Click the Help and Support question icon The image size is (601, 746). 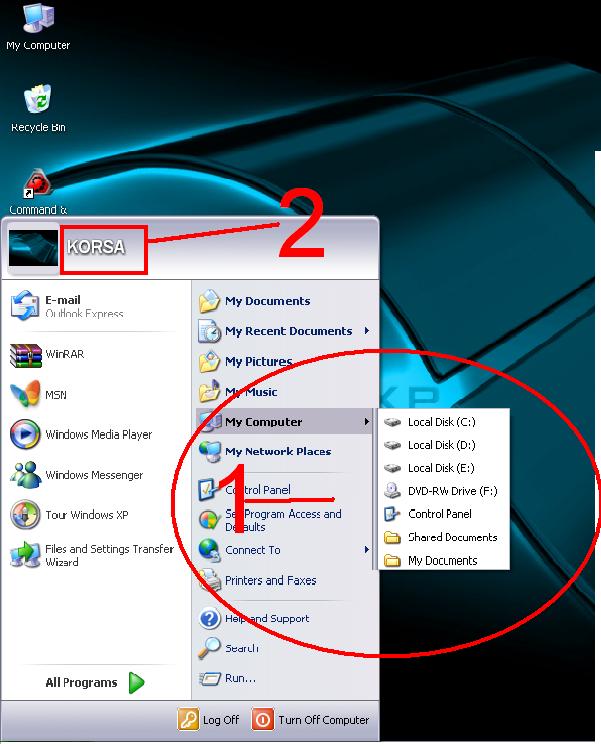(209, 618)
